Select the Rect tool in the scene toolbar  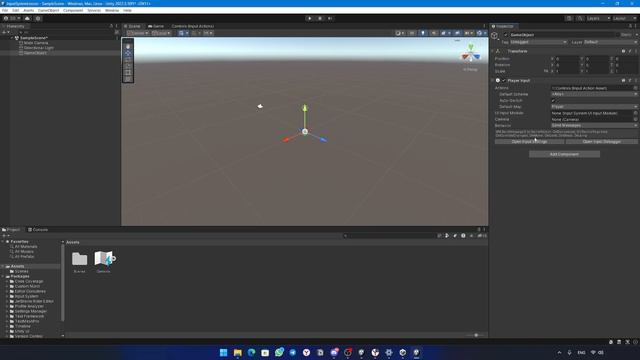click(x=128, y=73)
